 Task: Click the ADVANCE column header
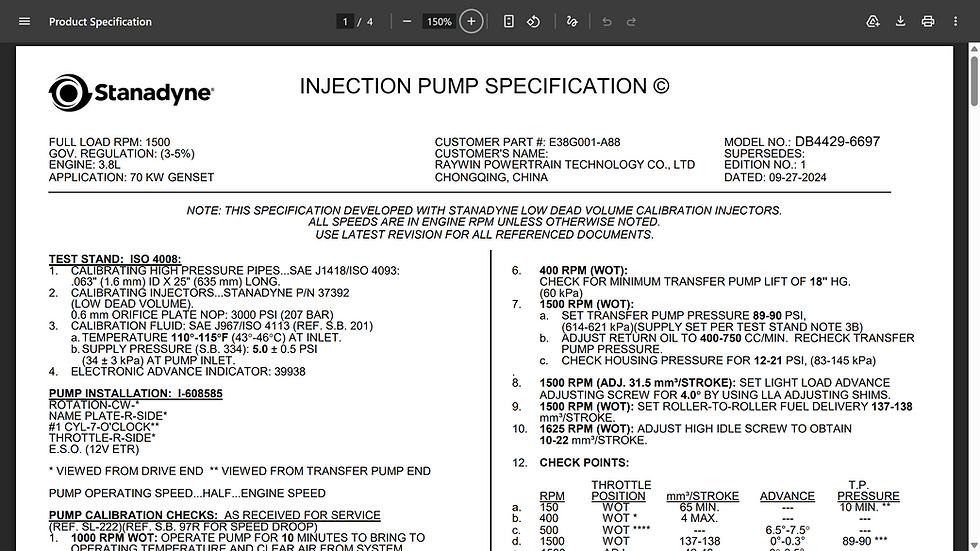[787, 496]
